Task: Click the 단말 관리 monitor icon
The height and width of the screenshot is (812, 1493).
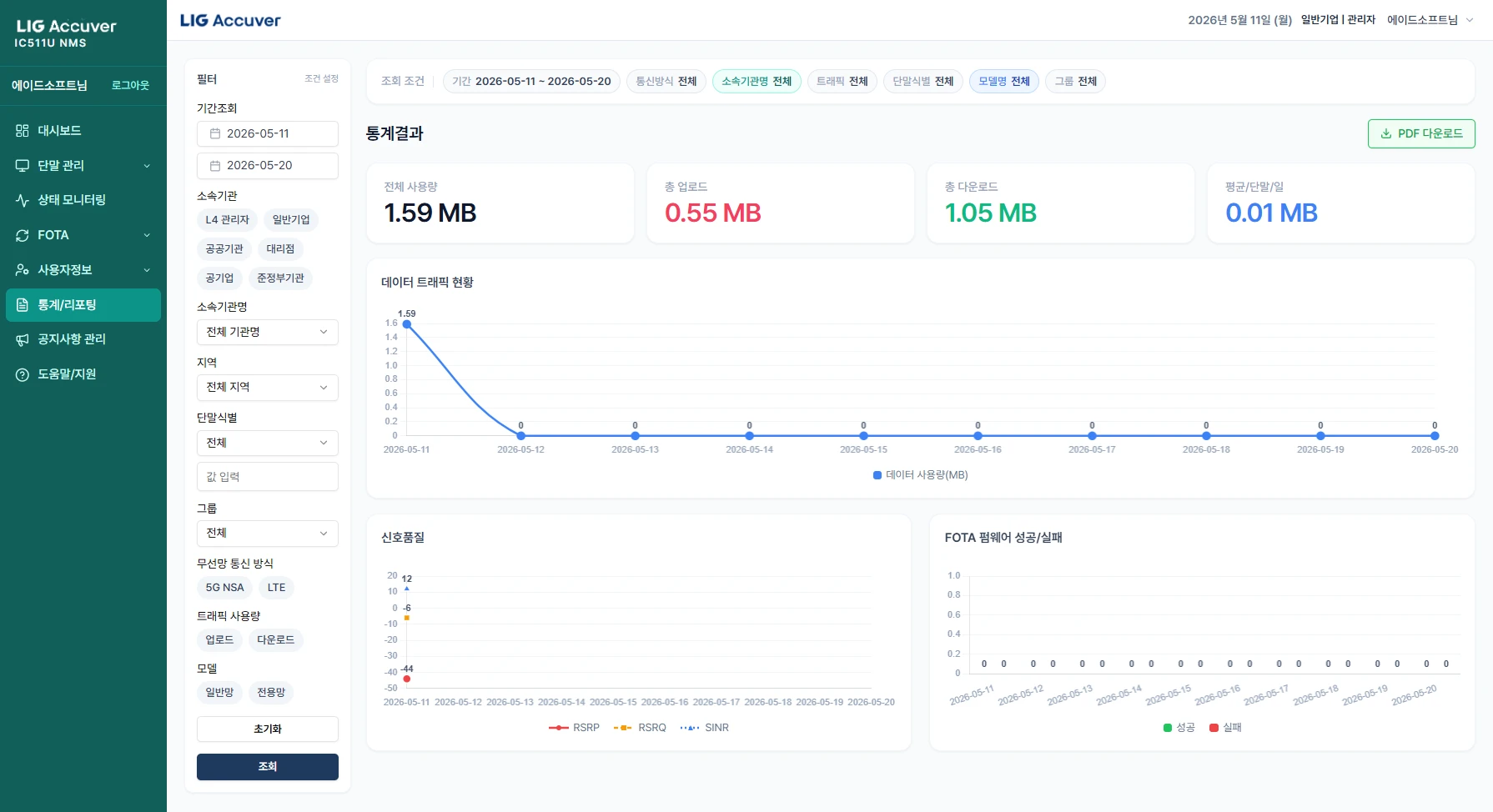Action: coord(23,166)
